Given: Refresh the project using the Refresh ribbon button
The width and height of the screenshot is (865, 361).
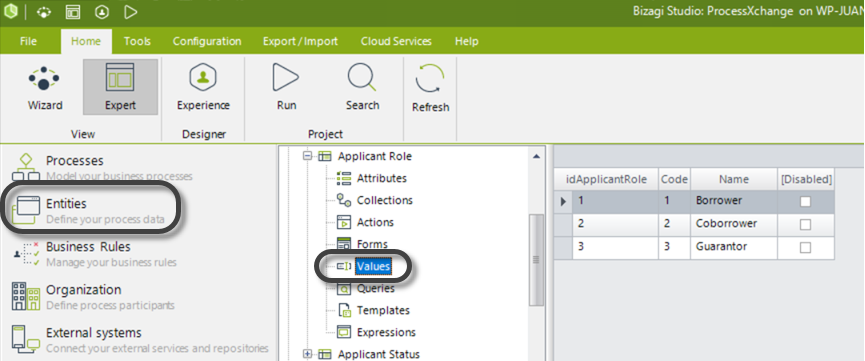Looking at the screenshot, I should click(430, 88).
